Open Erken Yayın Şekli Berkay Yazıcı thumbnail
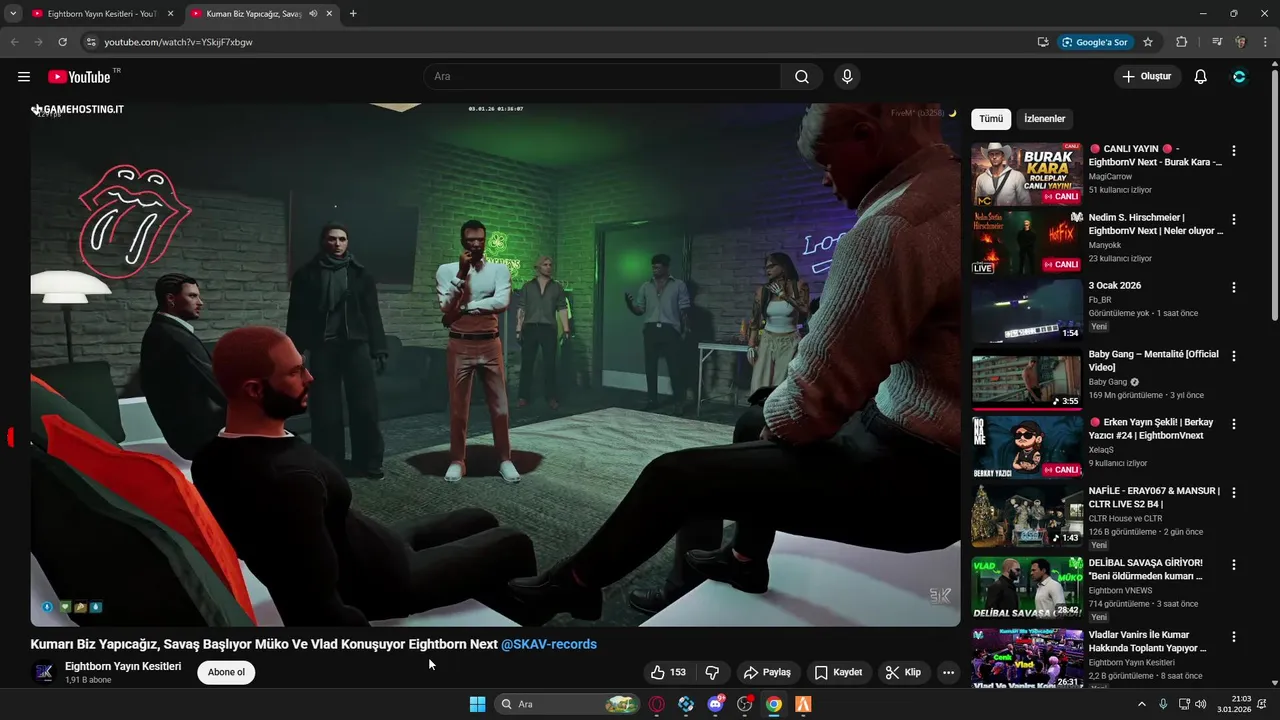This screenshot has width=1280, height=720. (1027, 447)
